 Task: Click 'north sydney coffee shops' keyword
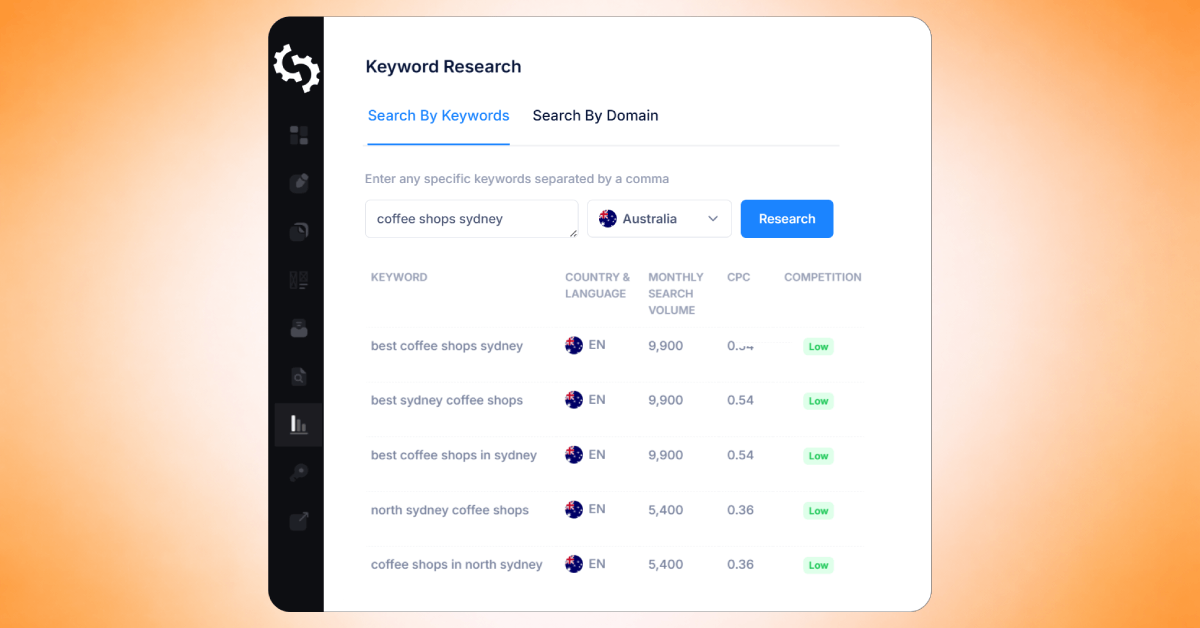[x=449, y=510]
